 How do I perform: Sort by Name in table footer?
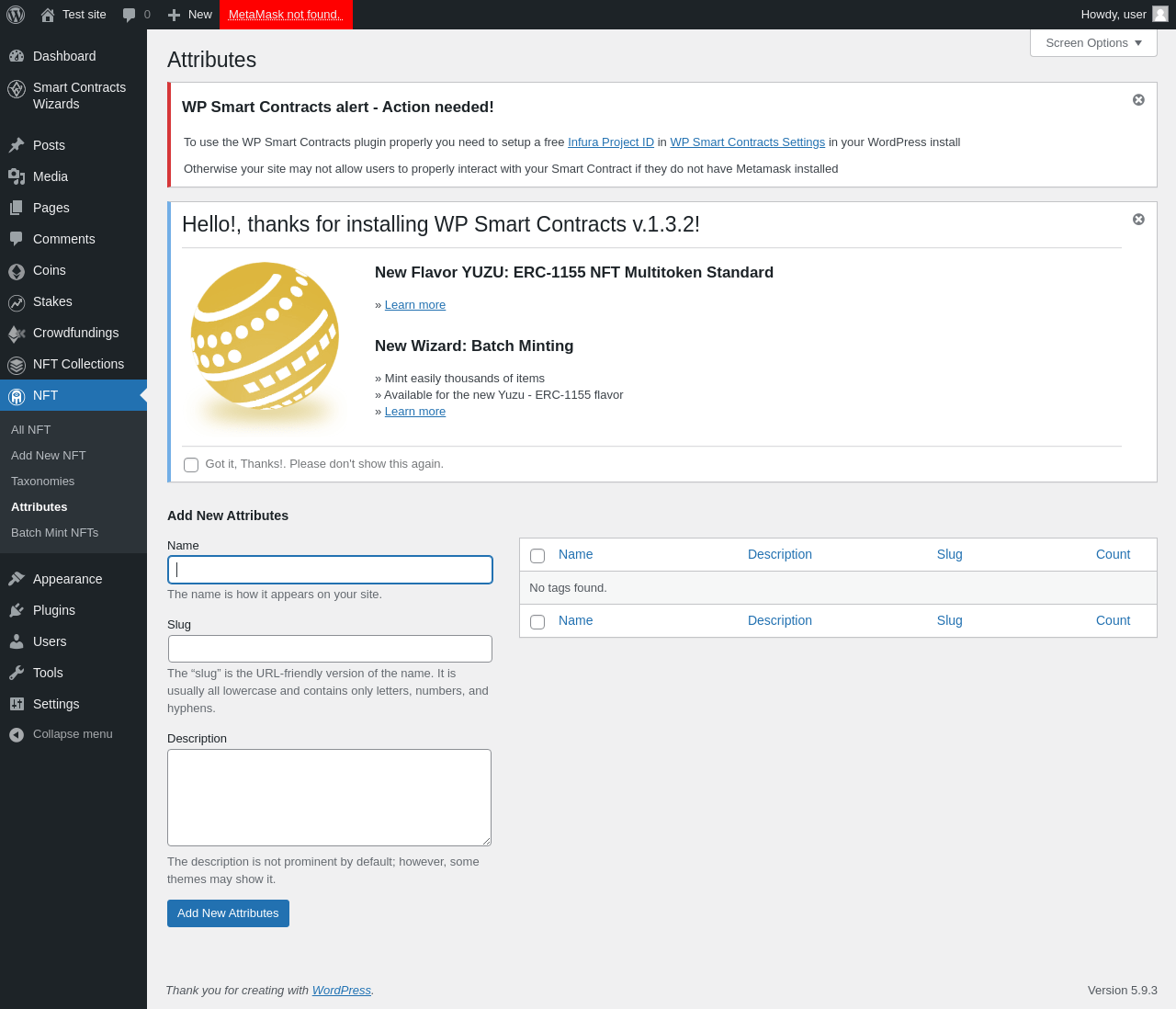point(576,620)
